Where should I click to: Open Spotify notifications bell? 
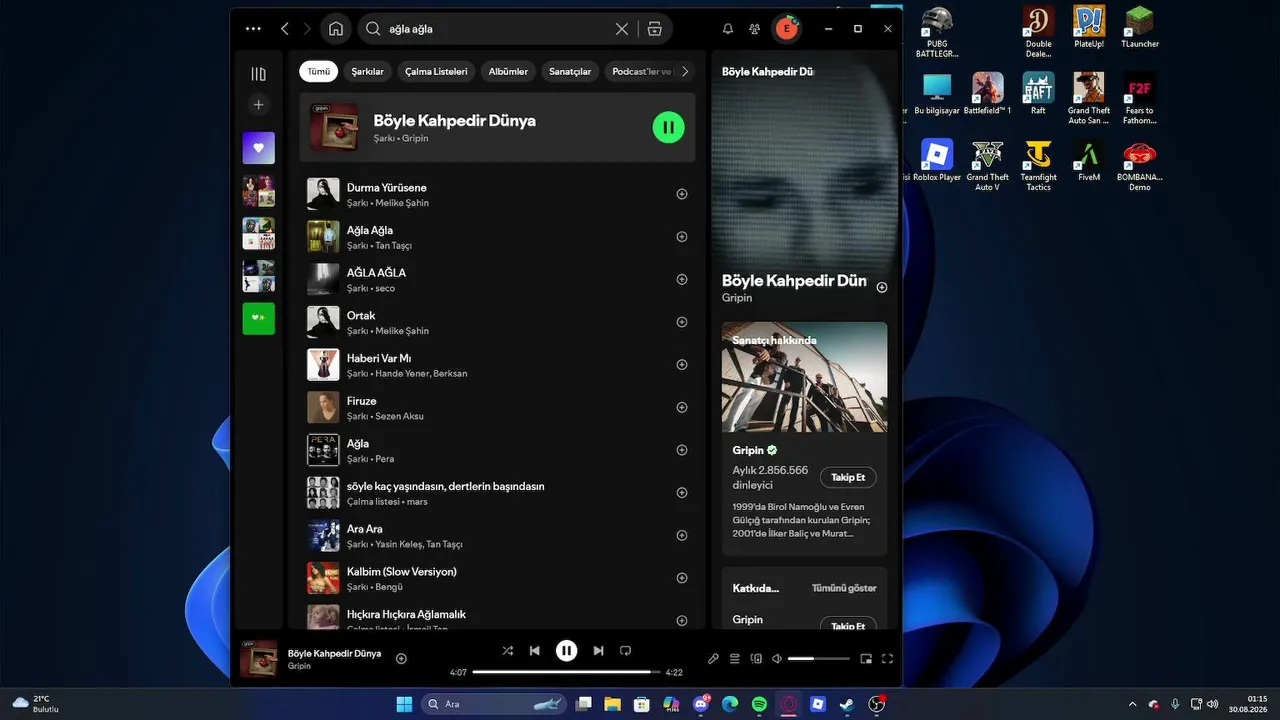click(x=728, y=29)
